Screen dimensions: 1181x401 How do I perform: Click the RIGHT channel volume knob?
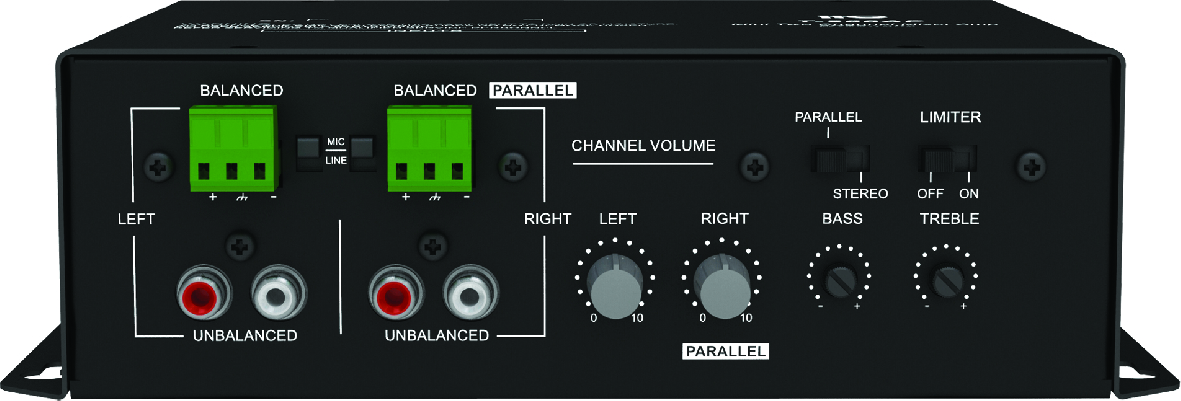coord(723,283)
